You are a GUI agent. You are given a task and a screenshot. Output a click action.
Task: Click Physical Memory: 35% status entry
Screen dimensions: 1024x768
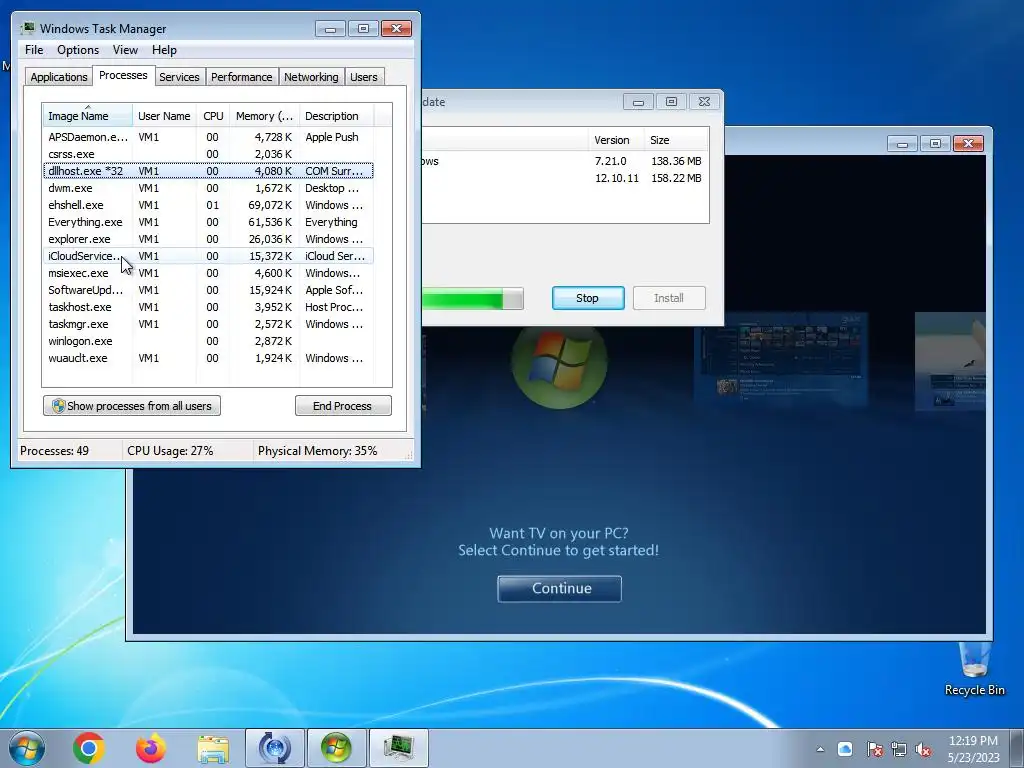pyautogui.click(x=317, y=451)
